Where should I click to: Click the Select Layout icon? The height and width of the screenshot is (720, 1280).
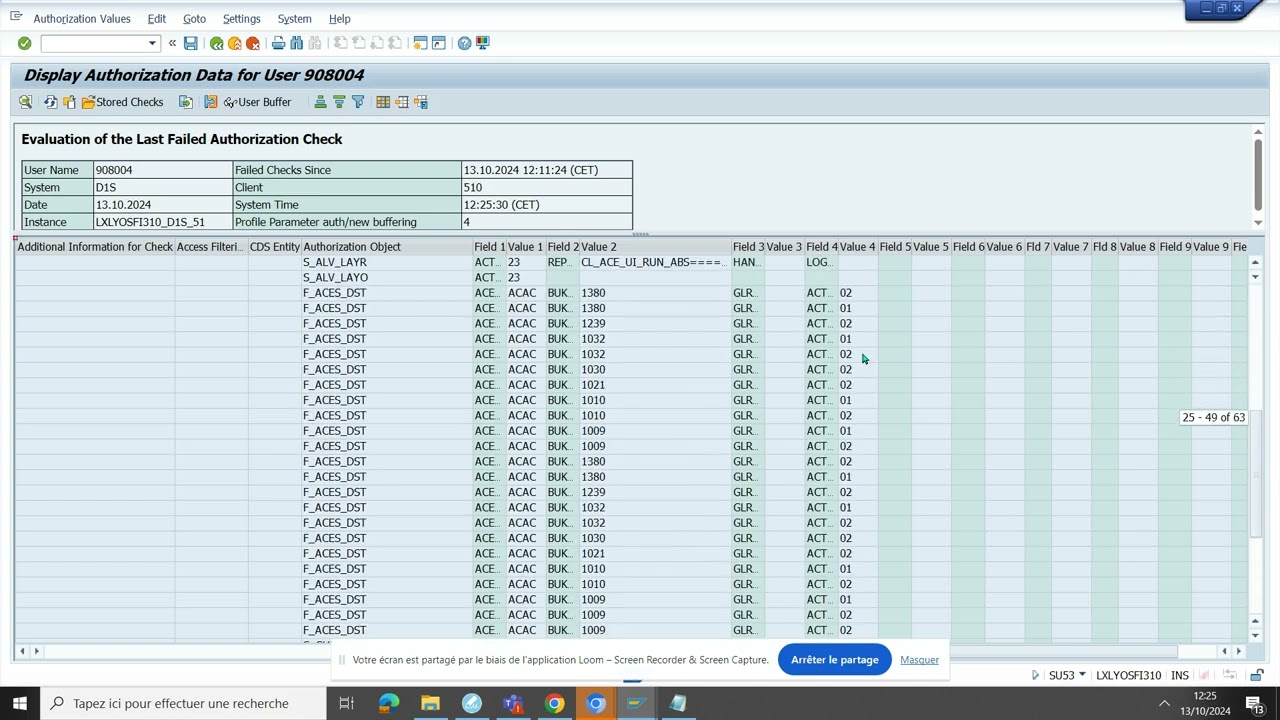click(402, 102)
